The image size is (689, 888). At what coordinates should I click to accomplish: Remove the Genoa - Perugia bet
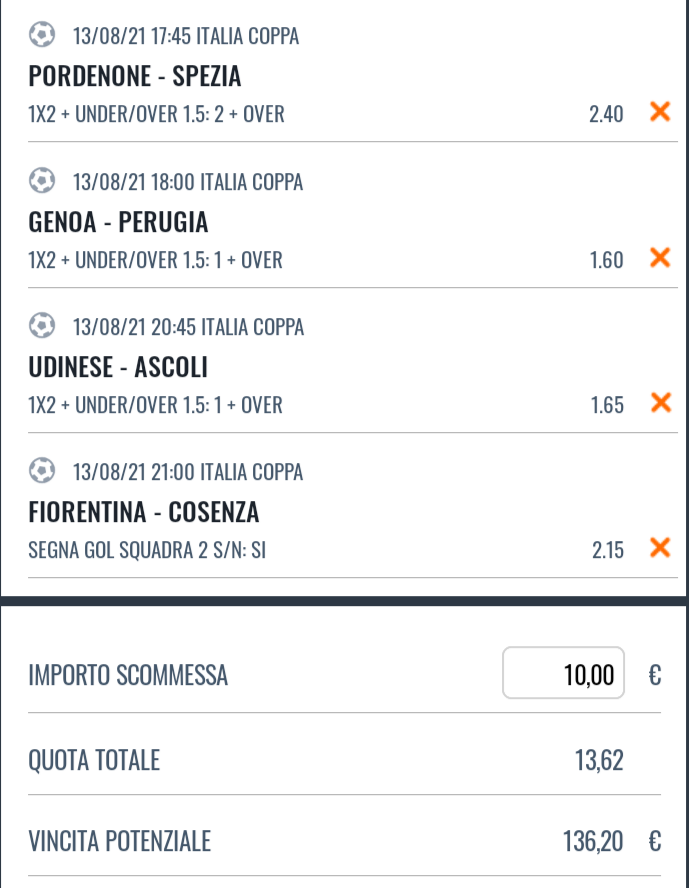click(x=660, y=259)
